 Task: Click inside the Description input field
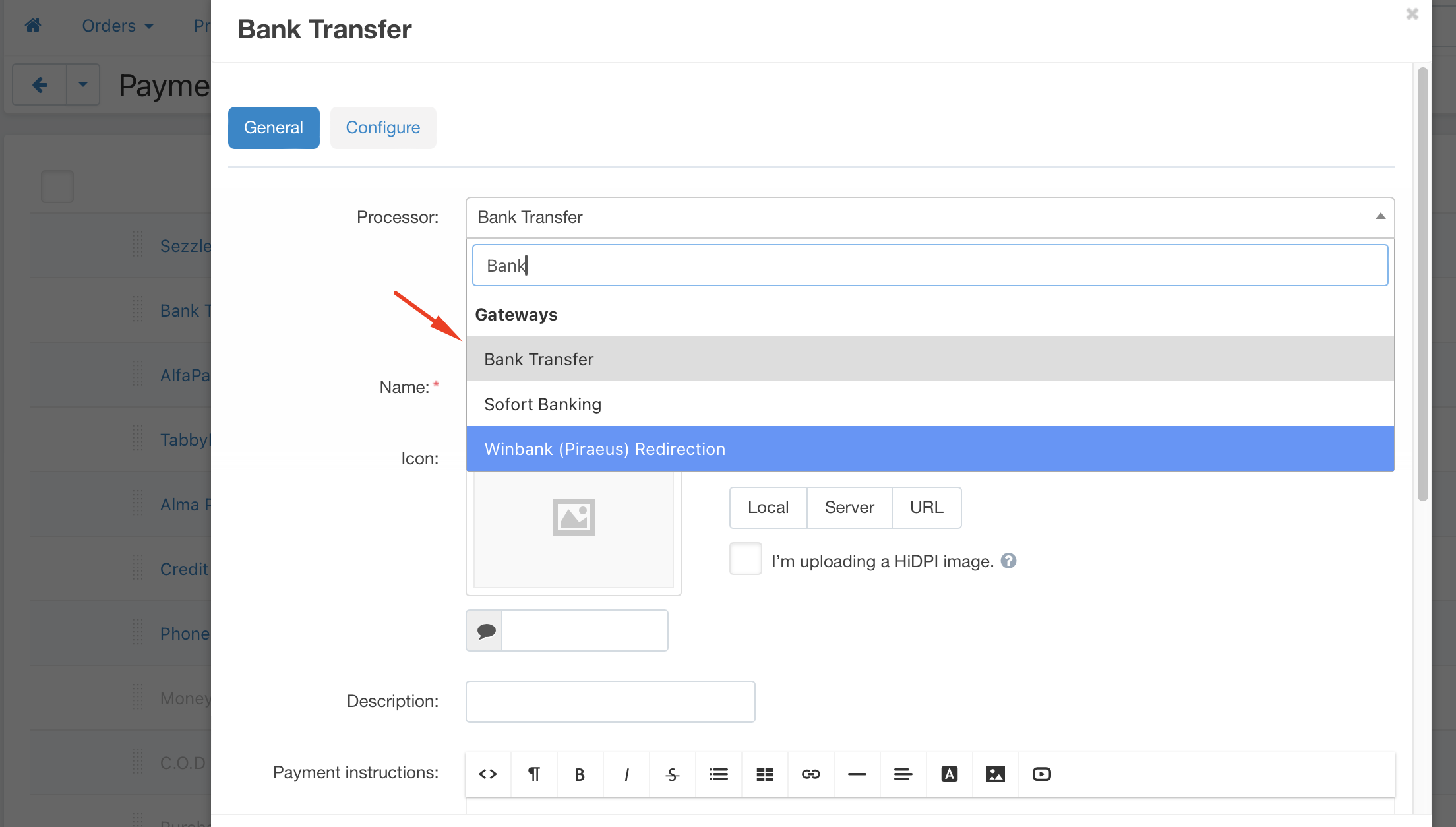[609, 701]
